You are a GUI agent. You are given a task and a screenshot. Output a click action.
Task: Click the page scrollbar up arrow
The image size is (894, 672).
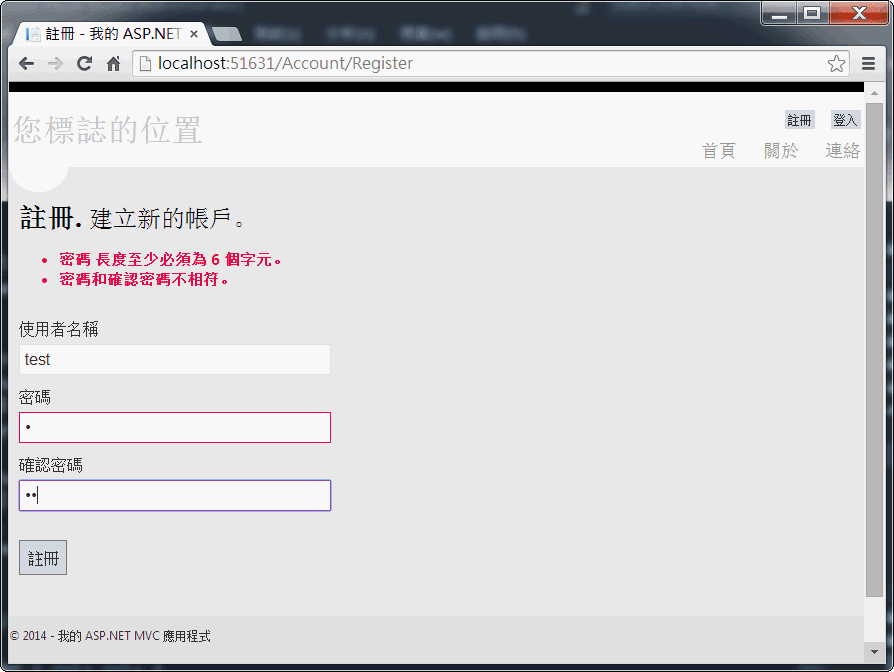click(874, 93)
